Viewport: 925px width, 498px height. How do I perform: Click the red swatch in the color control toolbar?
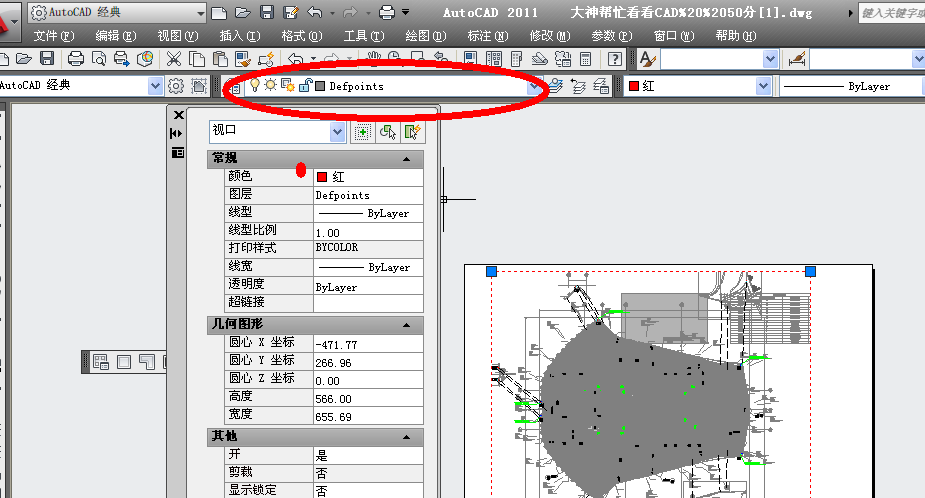tap(634, 86)
